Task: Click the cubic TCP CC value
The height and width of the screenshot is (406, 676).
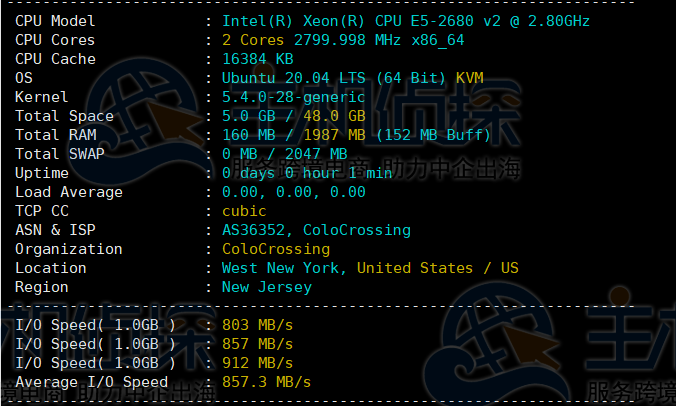Action: click(244, 211)
